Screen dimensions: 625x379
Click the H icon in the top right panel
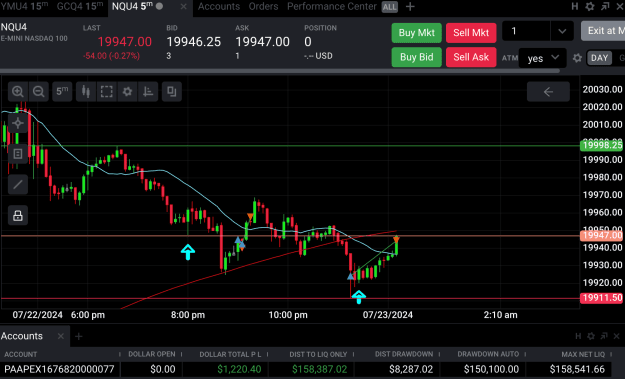575,6
